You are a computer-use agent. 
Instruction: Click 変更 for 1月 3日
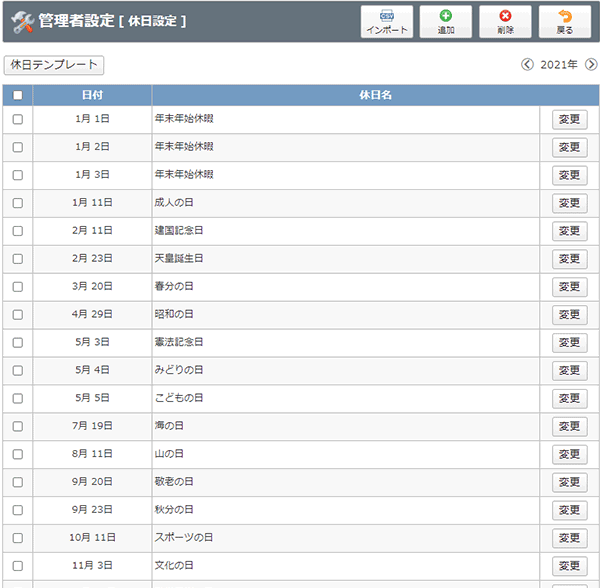[x=569, y=175]
